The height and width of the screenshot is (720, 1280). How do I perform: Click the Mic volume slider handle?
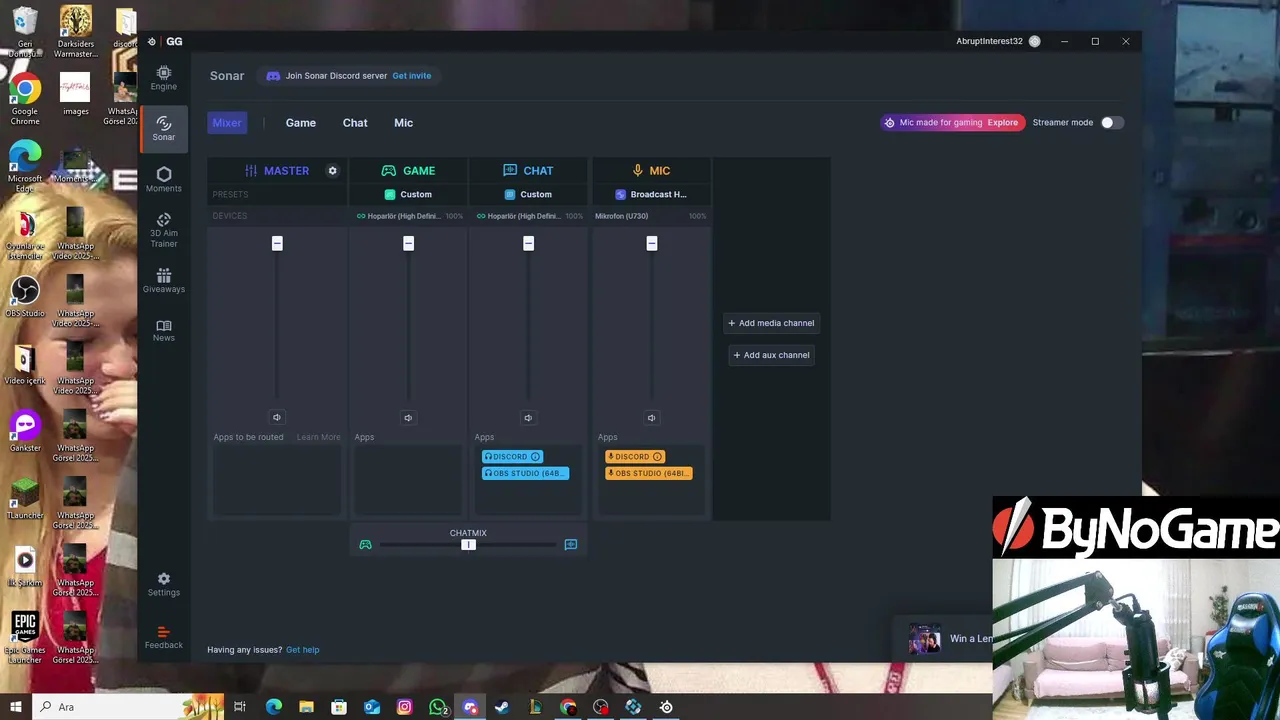click(651, 244)
